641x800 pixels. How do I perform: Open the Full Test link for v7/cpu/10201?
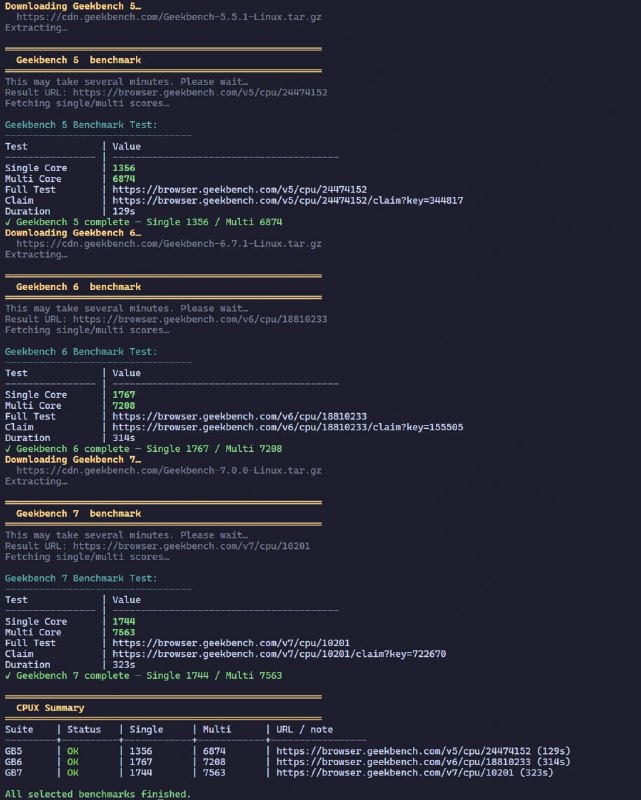pos(231,643)
